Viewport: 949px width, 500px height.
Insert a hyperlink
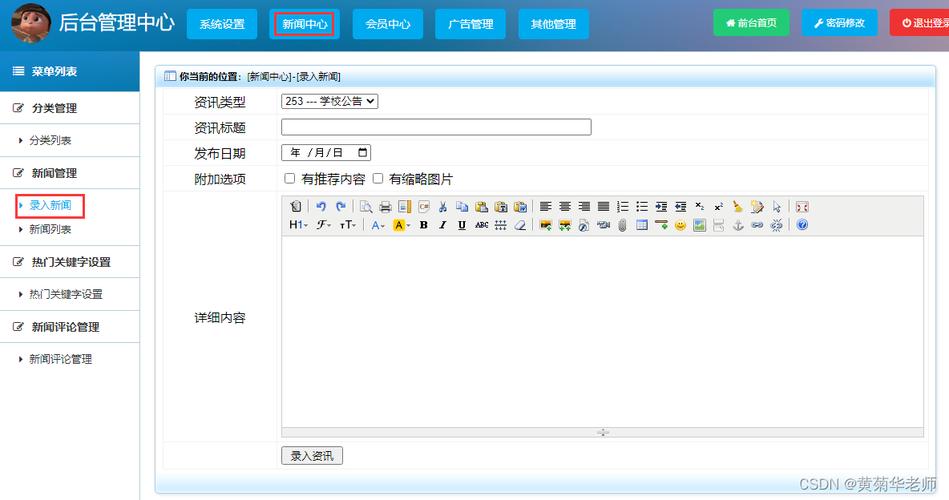click(757, 225)
